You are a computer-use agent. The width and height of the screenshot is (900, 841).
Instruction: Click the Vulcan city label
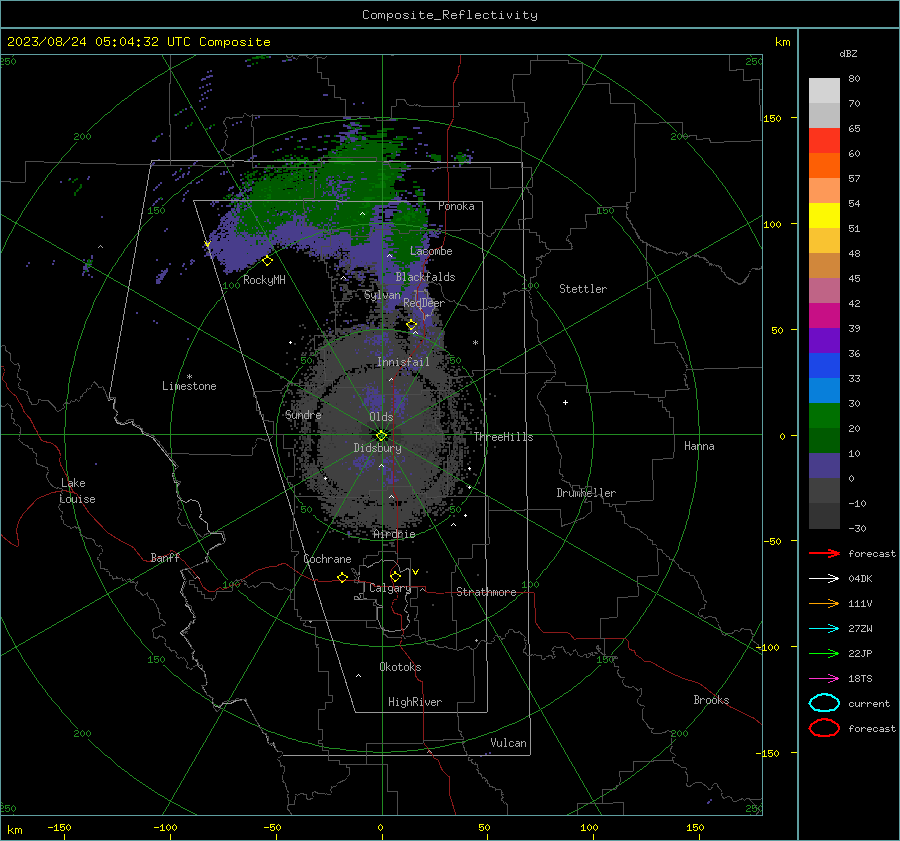tap(508, 743)
